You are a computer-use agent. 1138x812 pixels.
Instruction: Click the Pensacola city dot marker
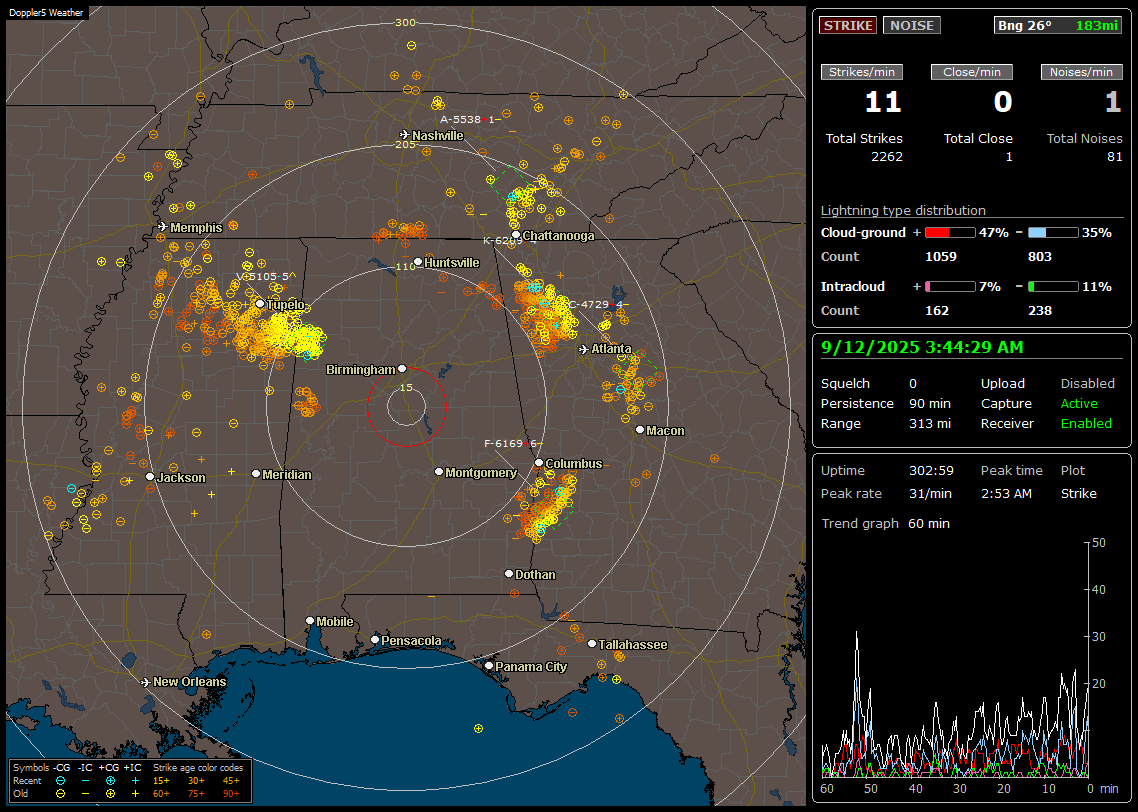[x=374, y=640]
